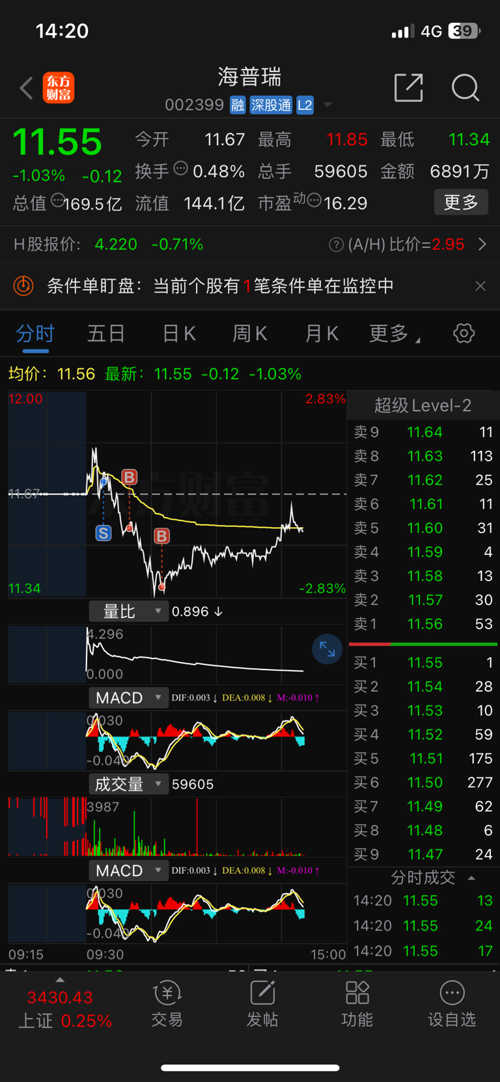
Task: Open chart settings gear icon
Action: coord(464,333)
